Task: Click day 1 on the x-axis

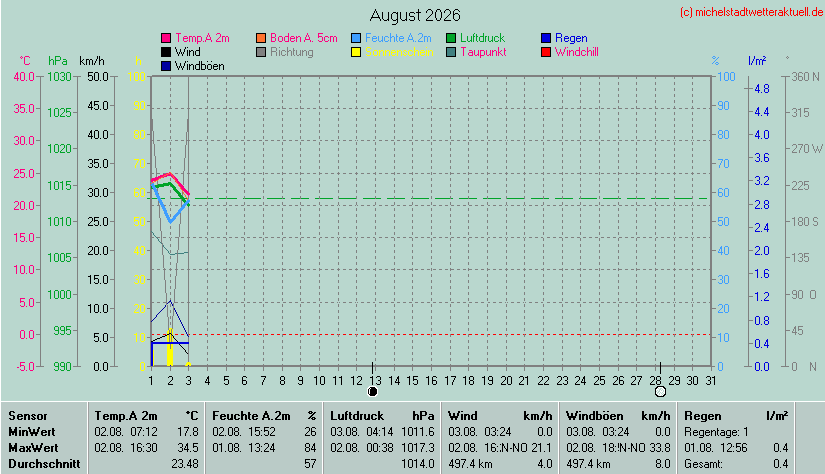Action: point(152,380)
